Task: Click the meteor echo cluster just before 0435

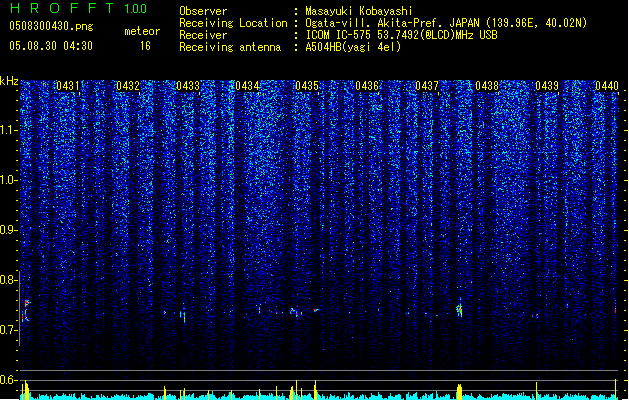Action: (295, 312)
